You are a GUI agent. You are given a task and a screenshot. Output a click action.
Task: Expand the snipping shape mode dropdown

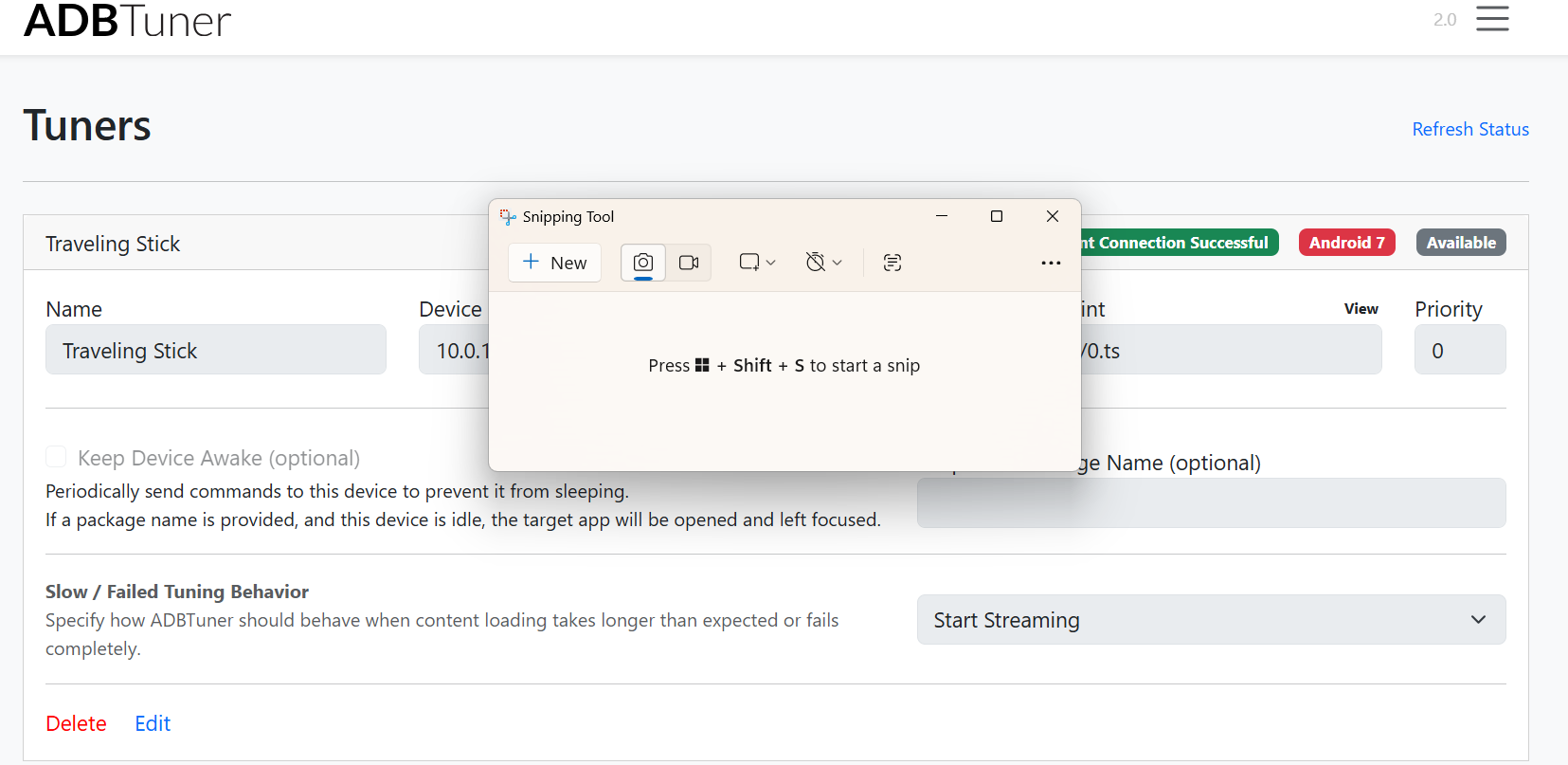click(757, 263)
